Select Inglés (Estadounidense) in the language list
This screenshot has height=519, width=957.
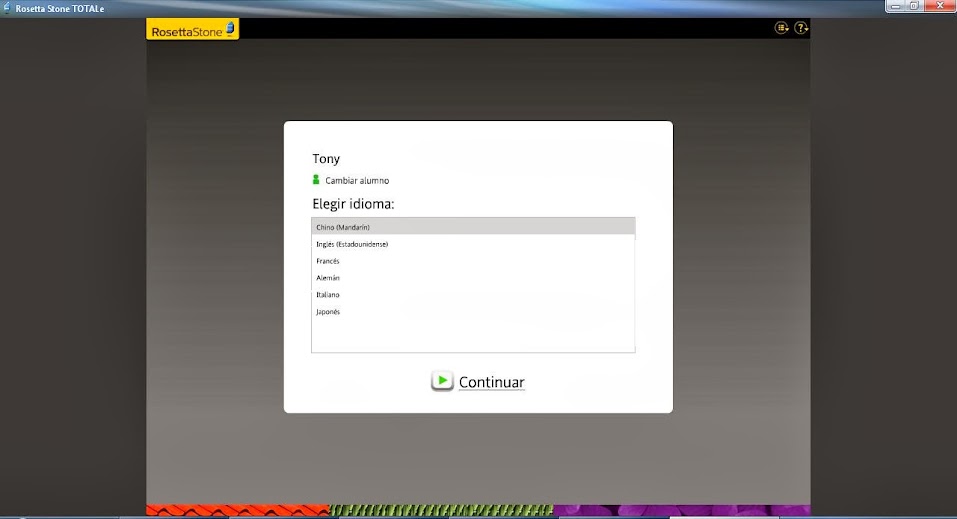473,244
